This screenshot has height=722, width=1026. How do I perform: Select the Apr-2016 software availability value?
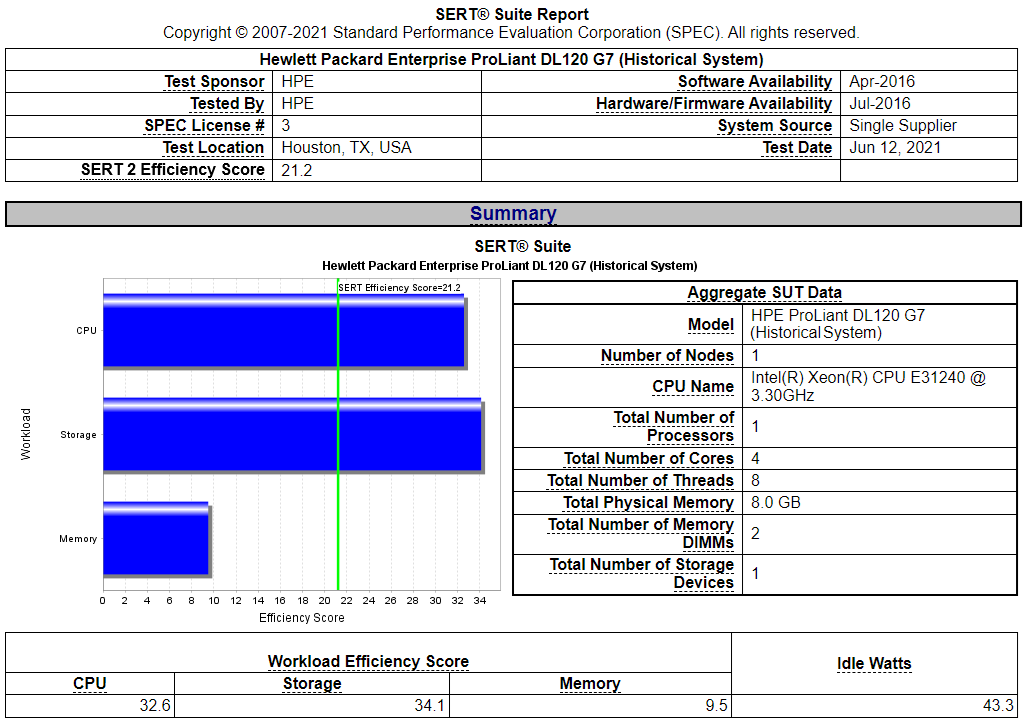point(882,82)
